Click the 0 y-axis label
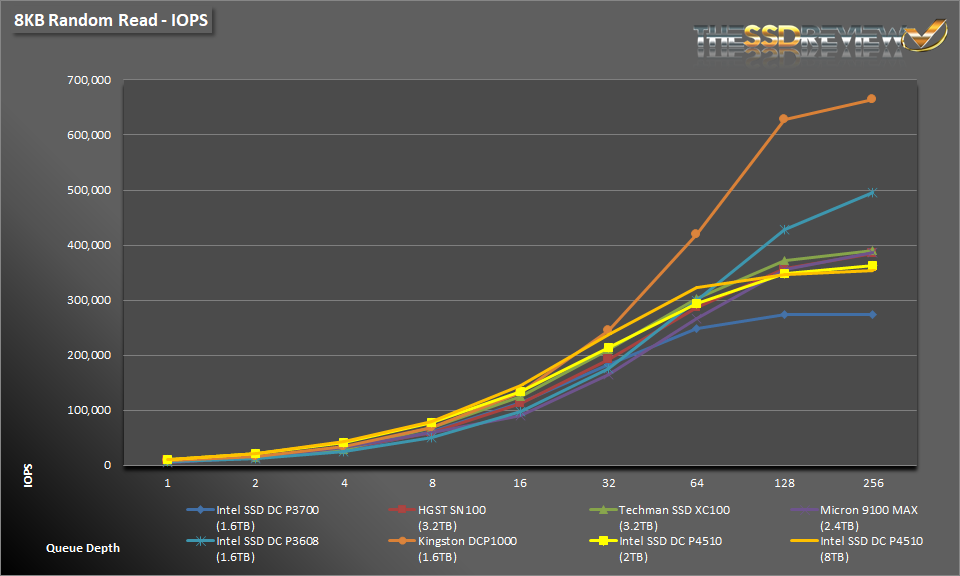This screenshot has height=576, width=960. pyautogui.click(x=108, y=465)
